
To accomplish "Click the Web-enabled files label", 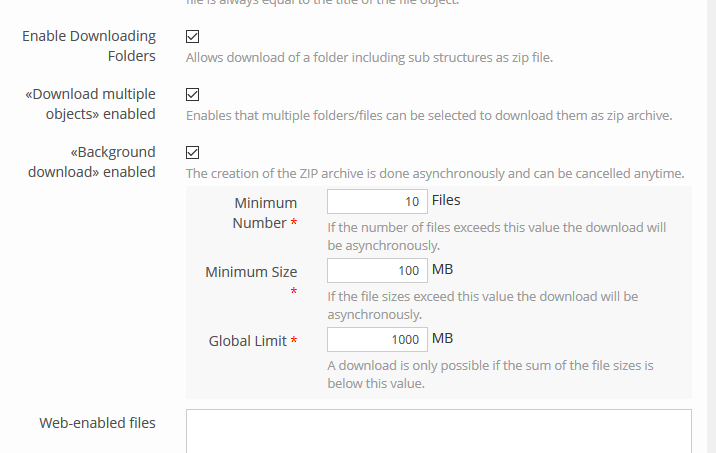I will click(x=97, y=423).
